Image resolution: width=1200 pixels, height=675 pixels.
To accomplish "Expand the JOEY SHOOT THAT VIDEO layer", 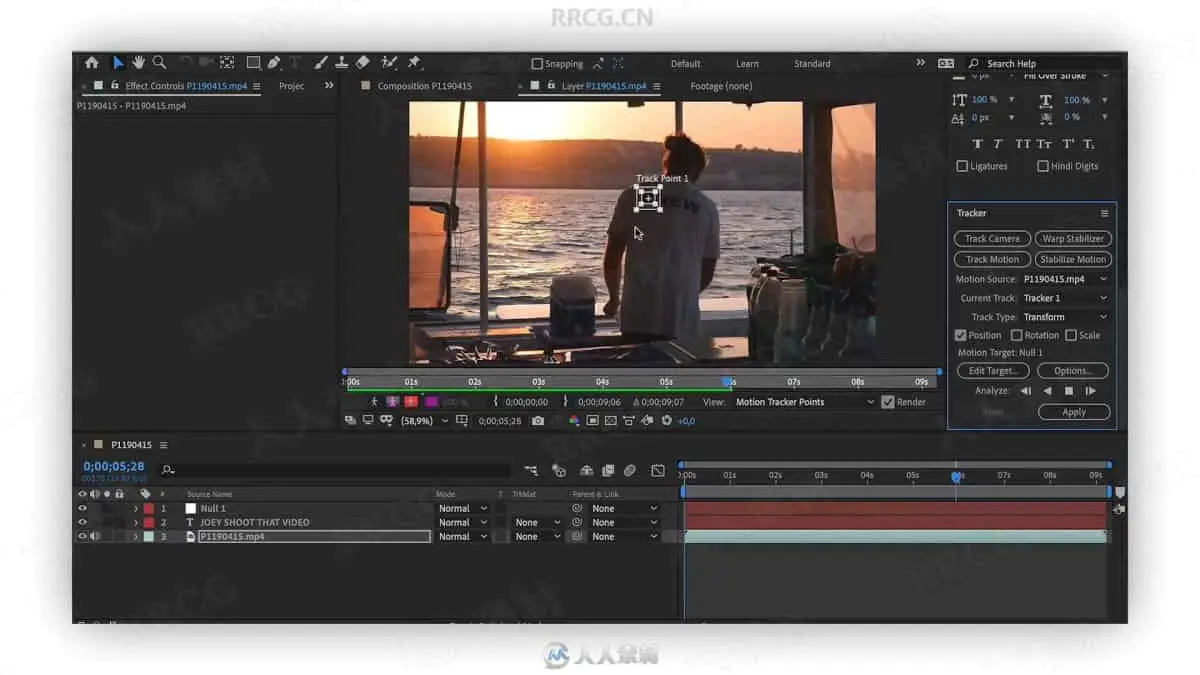I will click(136, 523).
